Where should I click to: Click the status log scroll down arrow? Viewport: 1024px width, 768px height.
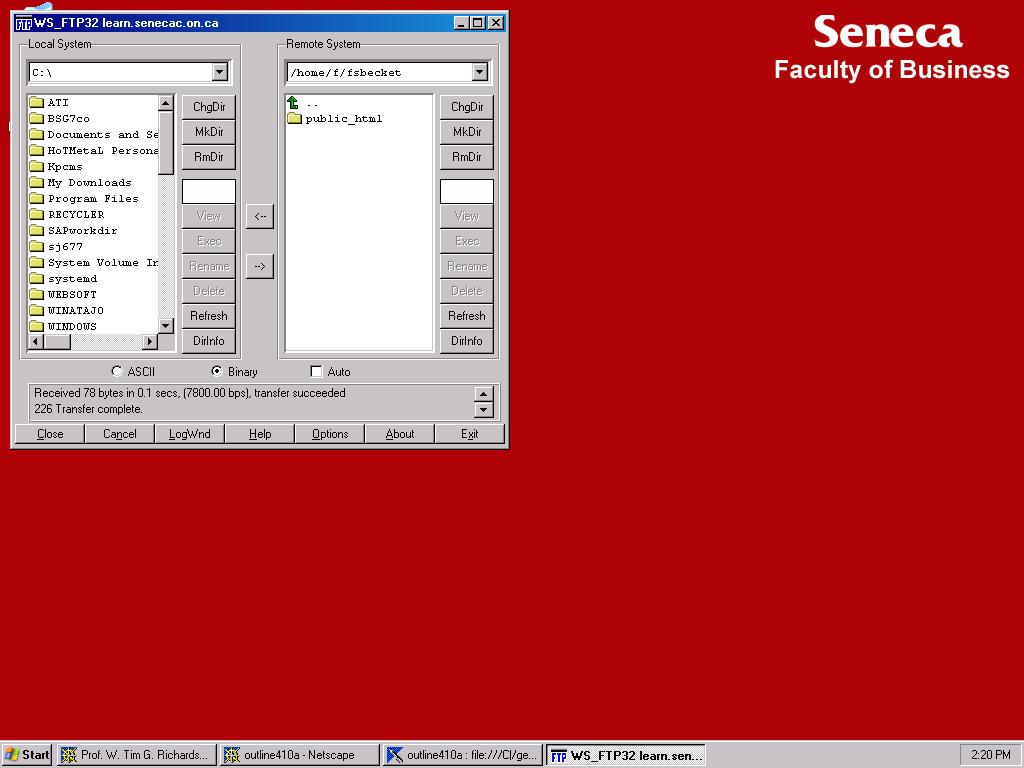483,410
